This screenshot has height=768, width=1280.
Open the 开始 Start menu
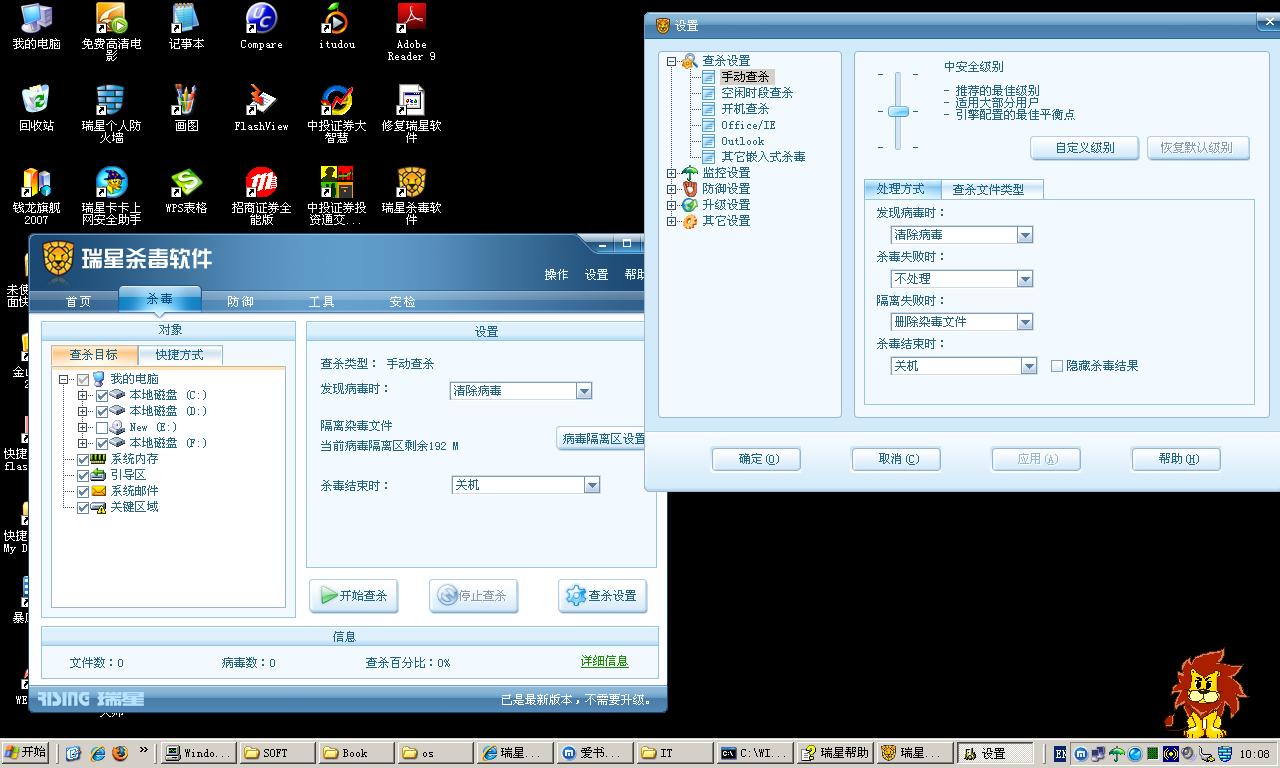click(25, 753)
